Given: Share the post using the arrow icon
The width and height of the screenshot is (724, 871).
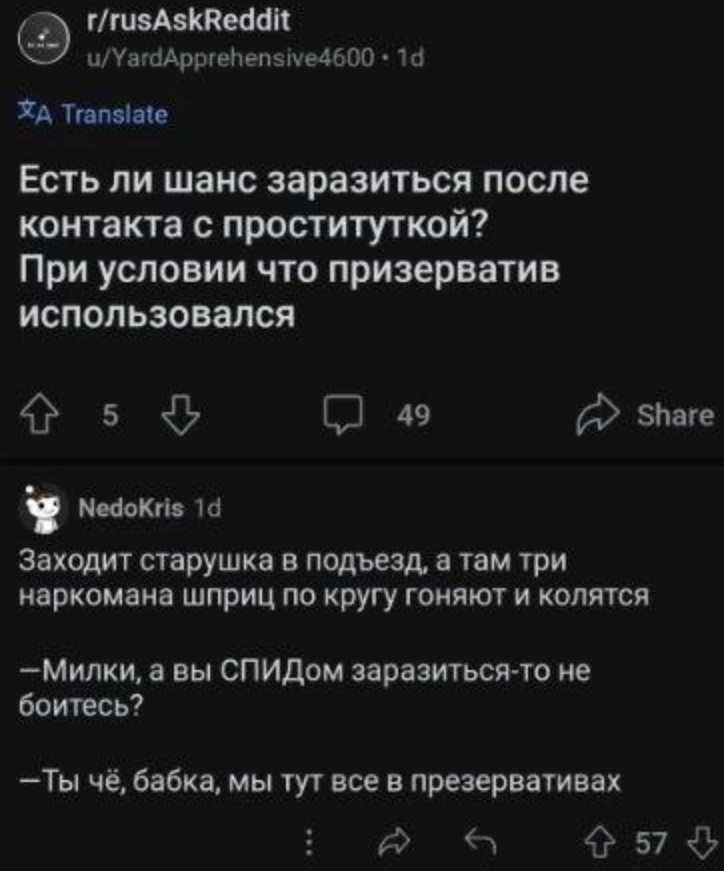Looking at the screenshot, I should tap(598, 414).
